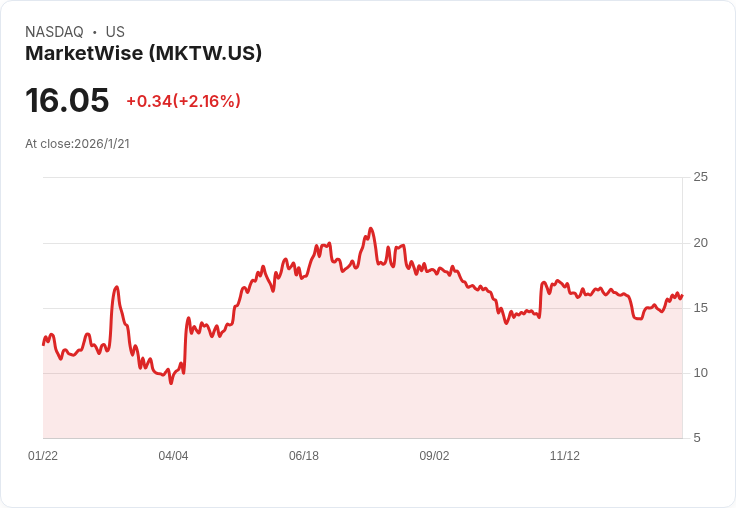Image resolution: width=736 pixels, height=508 pixels.
Task: Click the lowest dip of the price line
Action: (x=171, y=383)
